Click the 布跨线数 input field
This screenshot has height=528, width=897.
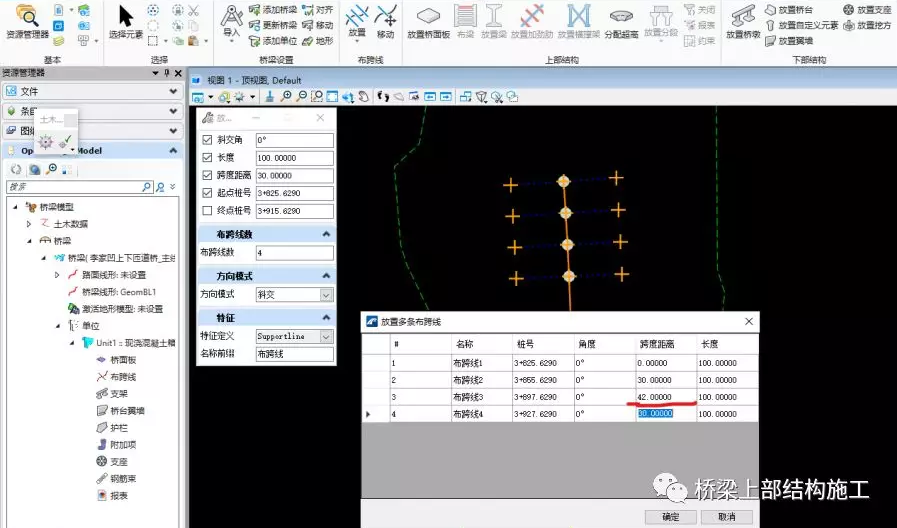click(x=295, y=253)
